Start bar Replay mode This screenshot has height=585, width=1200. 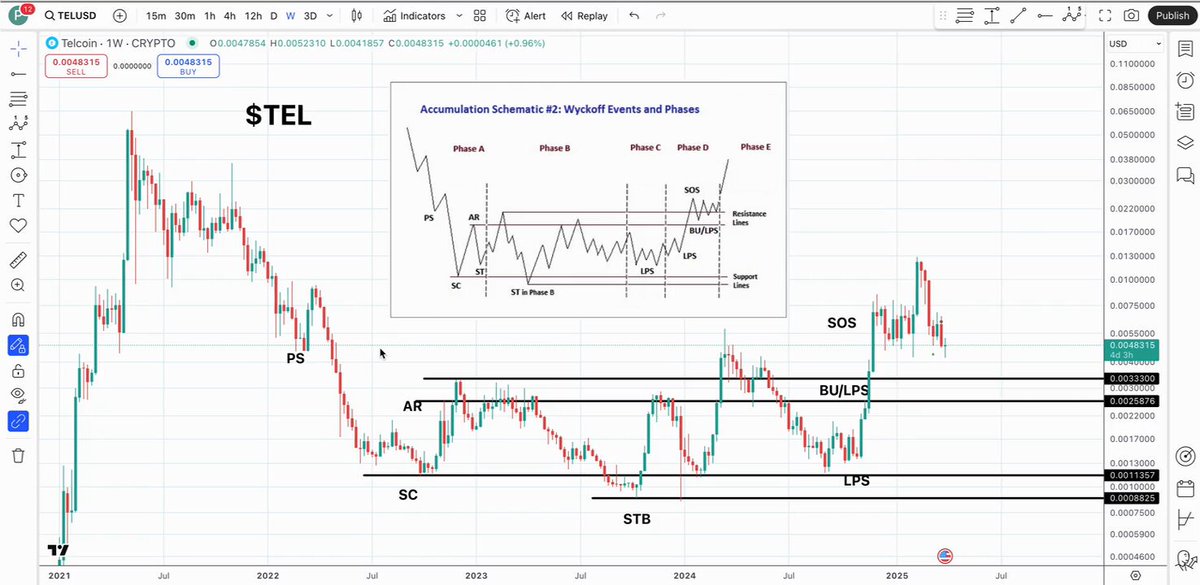click(x=584, y=16)
